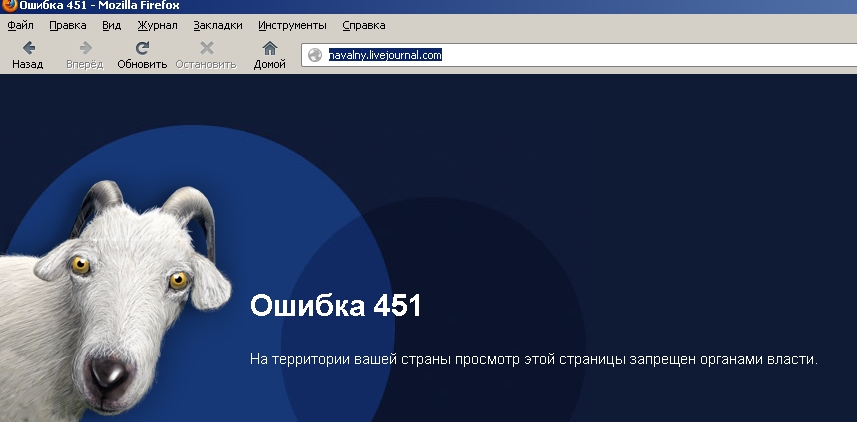Open the Журнал menu
The width and height of the screenshot is (857, 422).
[157, 25]
